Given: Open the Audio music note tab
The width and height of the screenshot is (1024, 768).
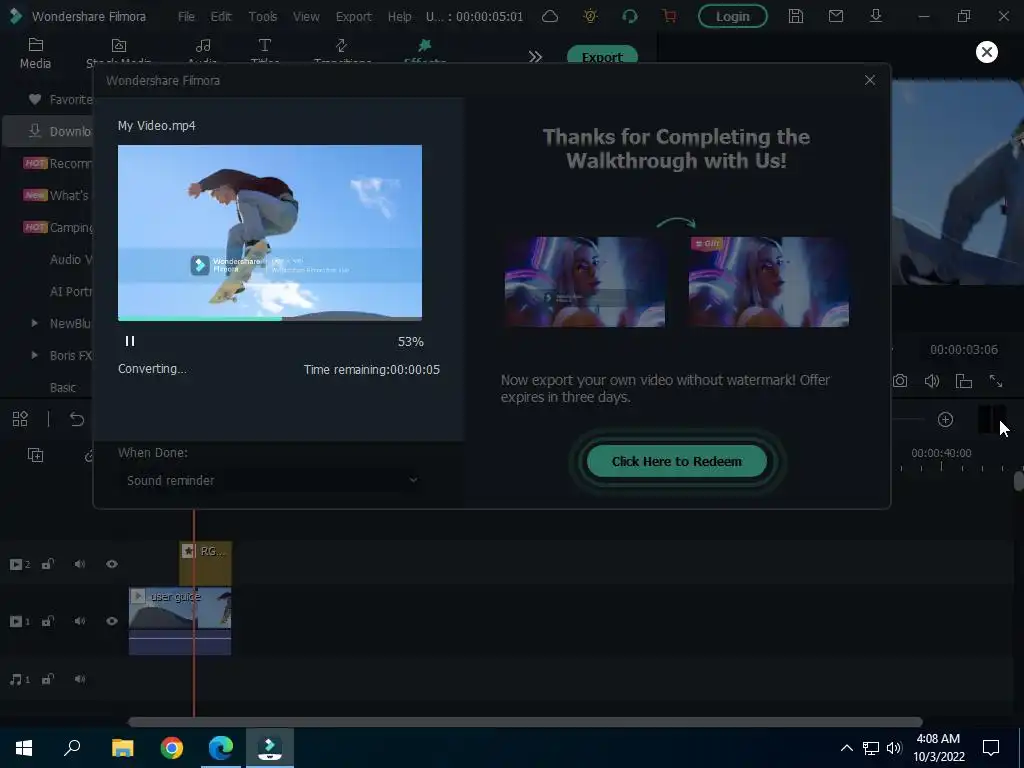Looking at the screenshot, I should [x=203, y=45].
